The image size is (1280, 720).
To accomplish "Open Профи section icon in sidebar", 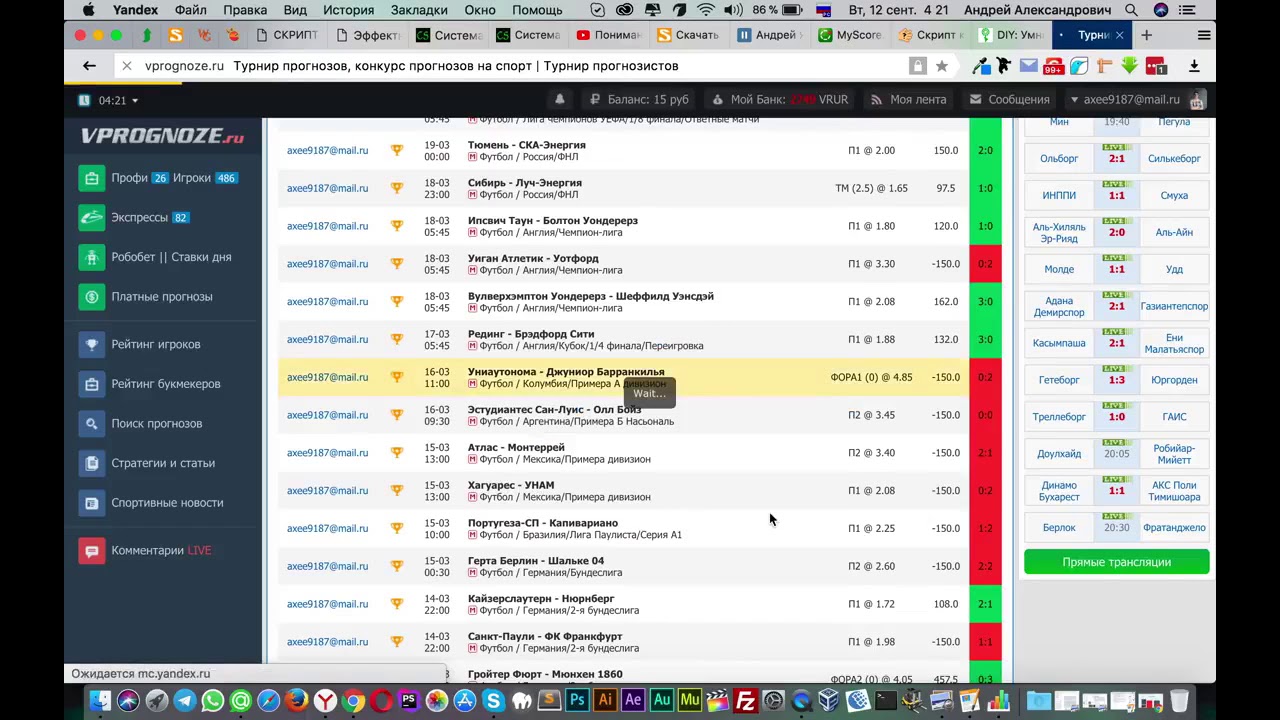I will tap(92, 178).
